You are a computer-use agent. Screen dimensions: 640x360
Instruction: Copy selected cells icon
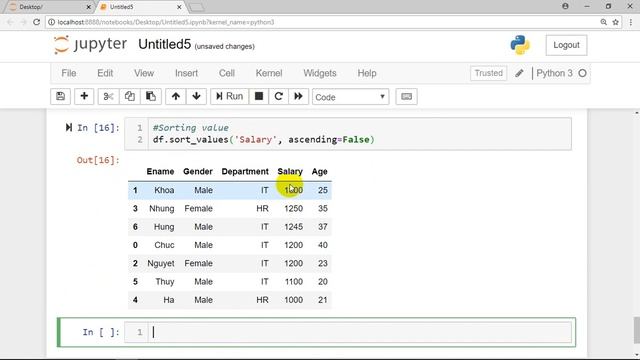coord(129,96)
